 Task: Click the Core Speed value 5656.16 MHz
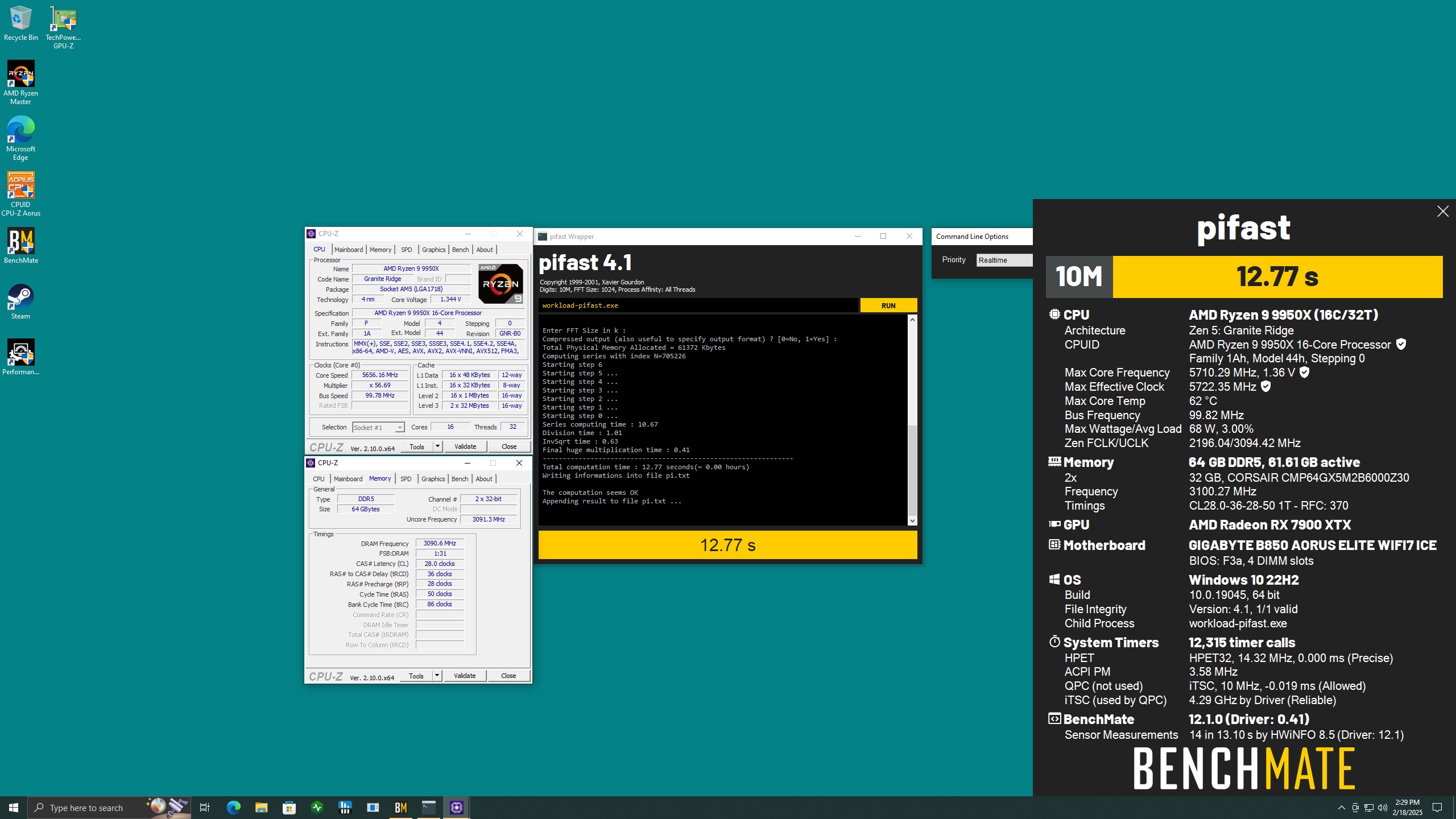(380, 375)
